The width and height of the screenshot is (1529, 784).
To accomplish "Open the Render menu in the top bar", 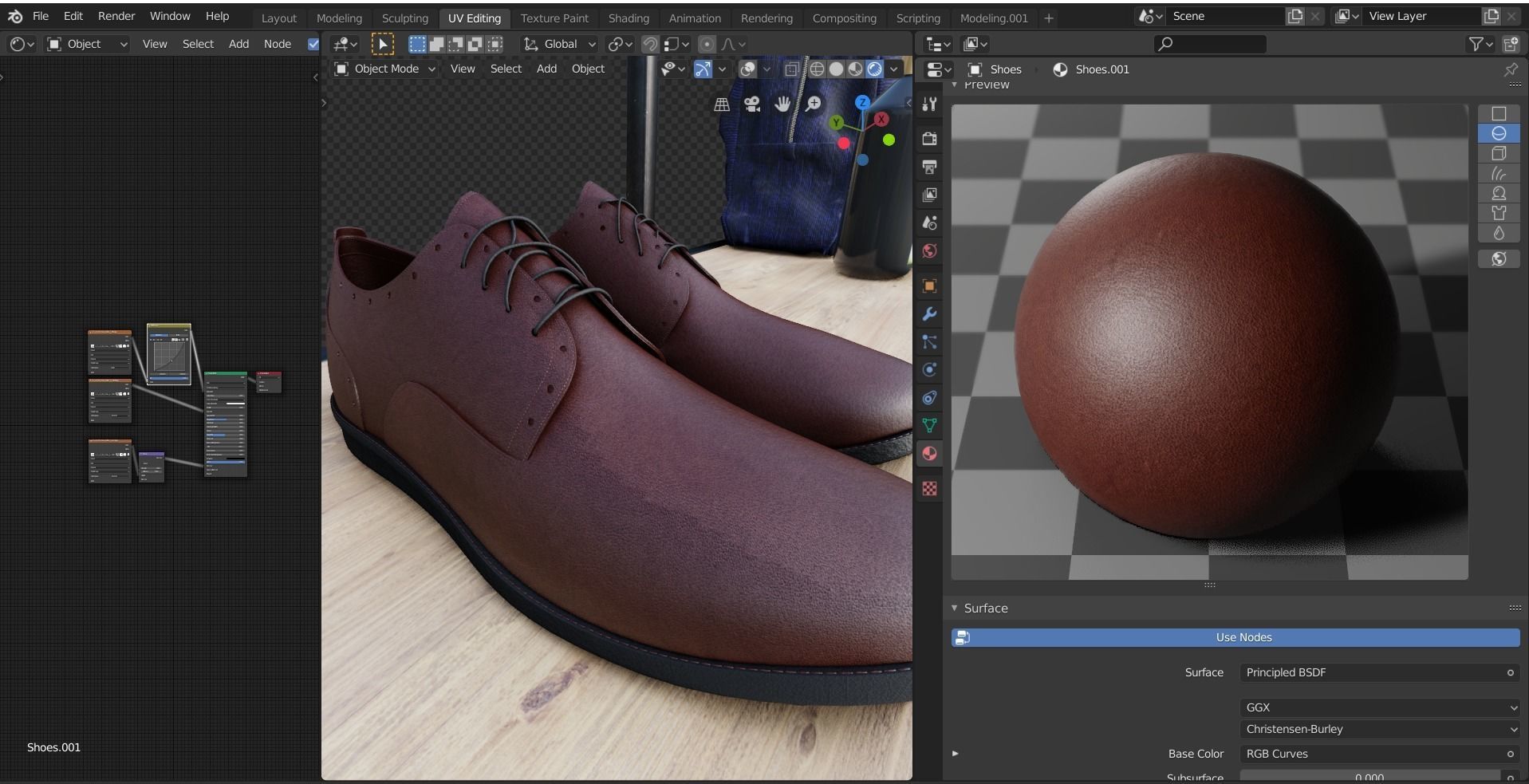I will [116, 15].
